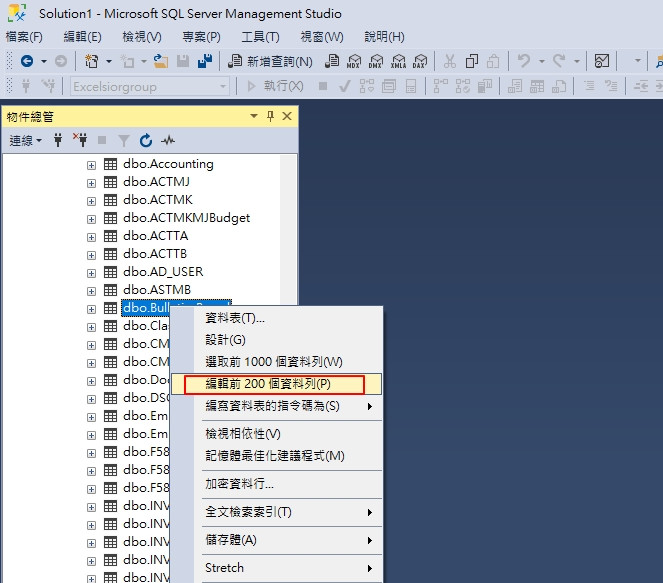Open 儲存體(A) submenu
This screenshot has height=583, width=663.
(277, 540)
